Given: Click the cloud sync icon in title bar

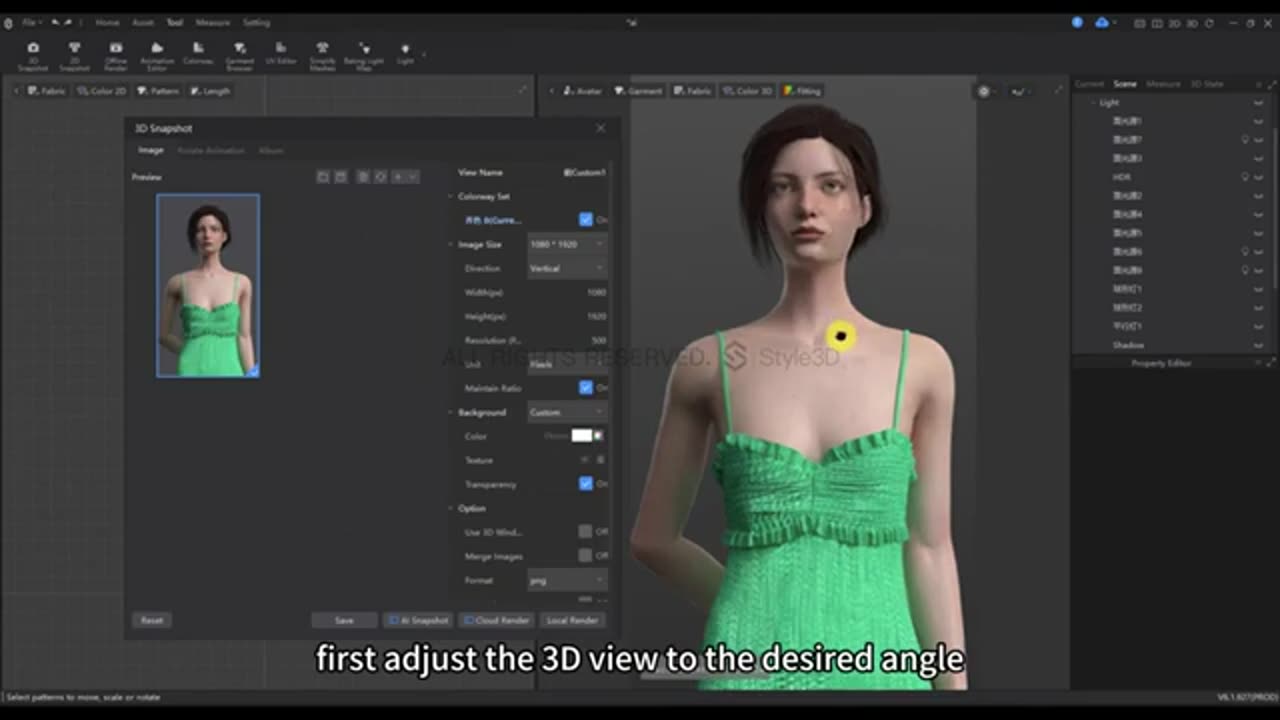Looking at the screenshot, I should pyautogui.click(x=1102, y=22).
